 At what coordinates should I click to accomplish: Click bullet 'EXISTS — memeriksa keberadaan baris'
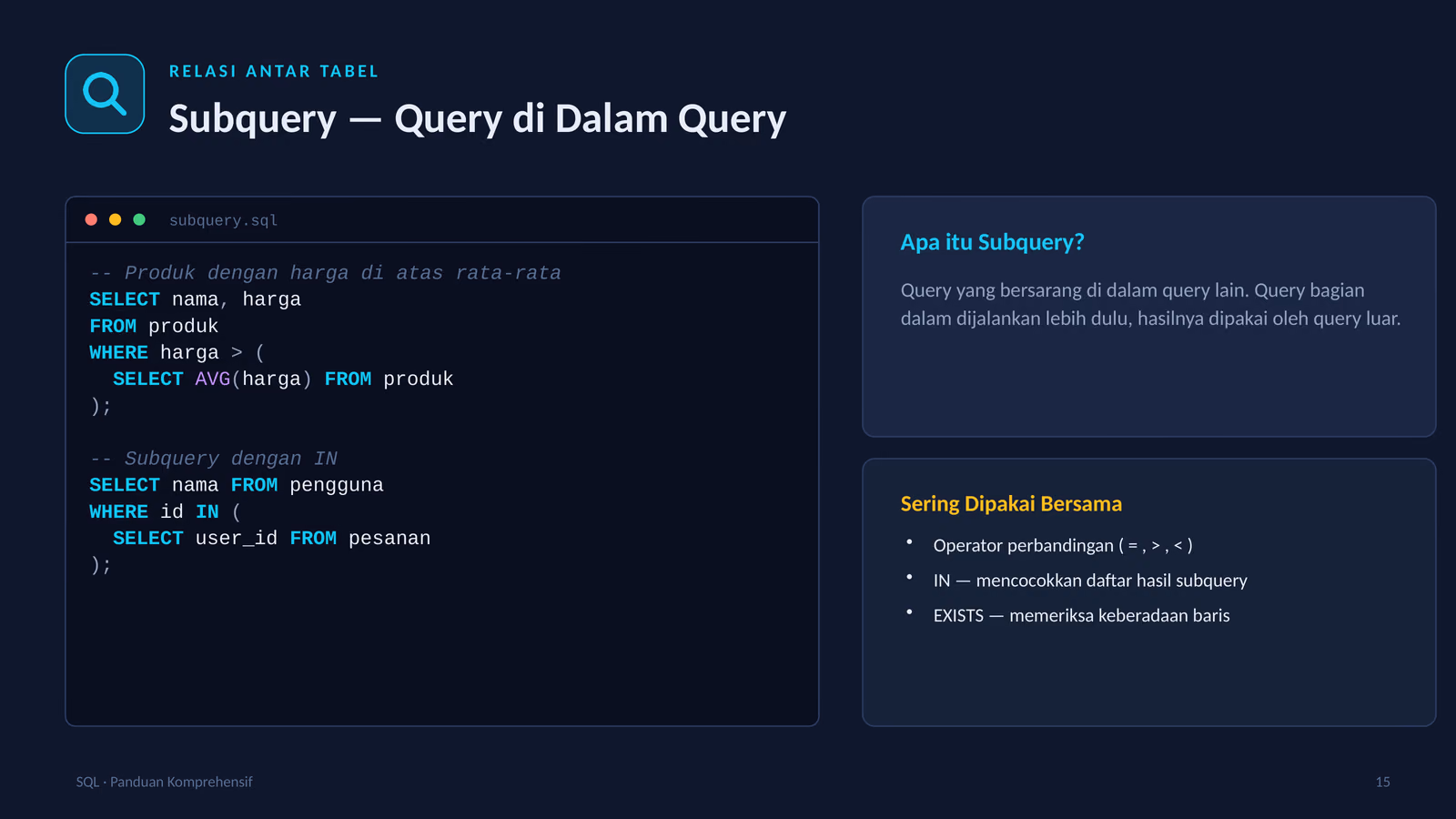pos(1081,615)
